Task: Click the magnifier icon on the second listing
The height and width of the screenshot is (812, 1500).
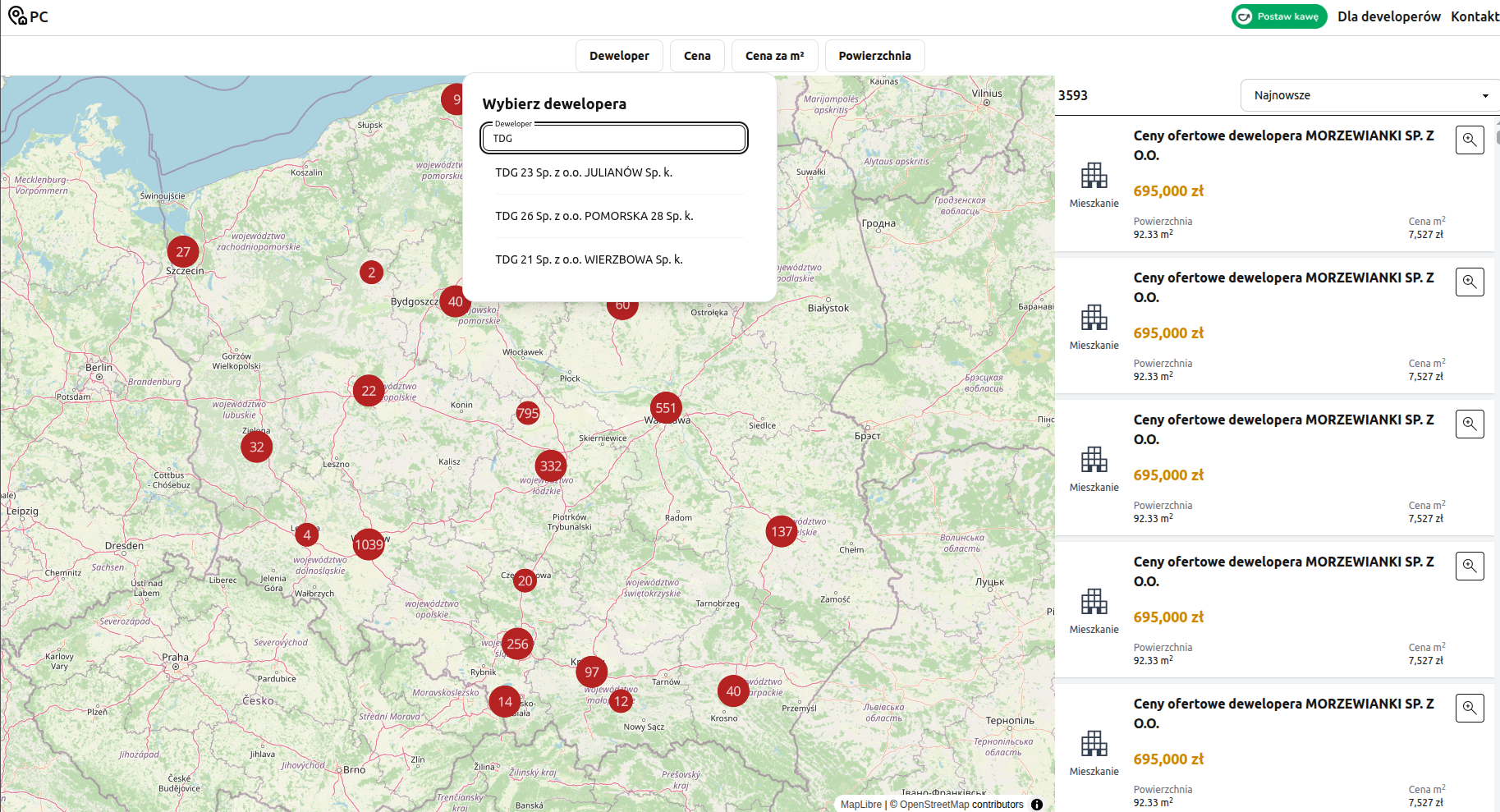Action: click(1469, 282)
